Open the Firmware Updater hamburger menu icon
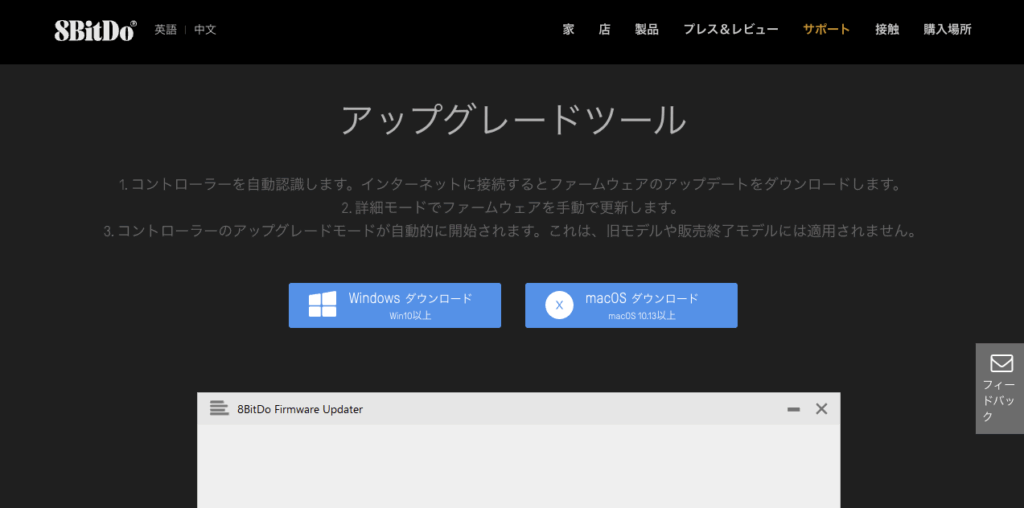Screen dimensions: 1024x508 point(219,408)
